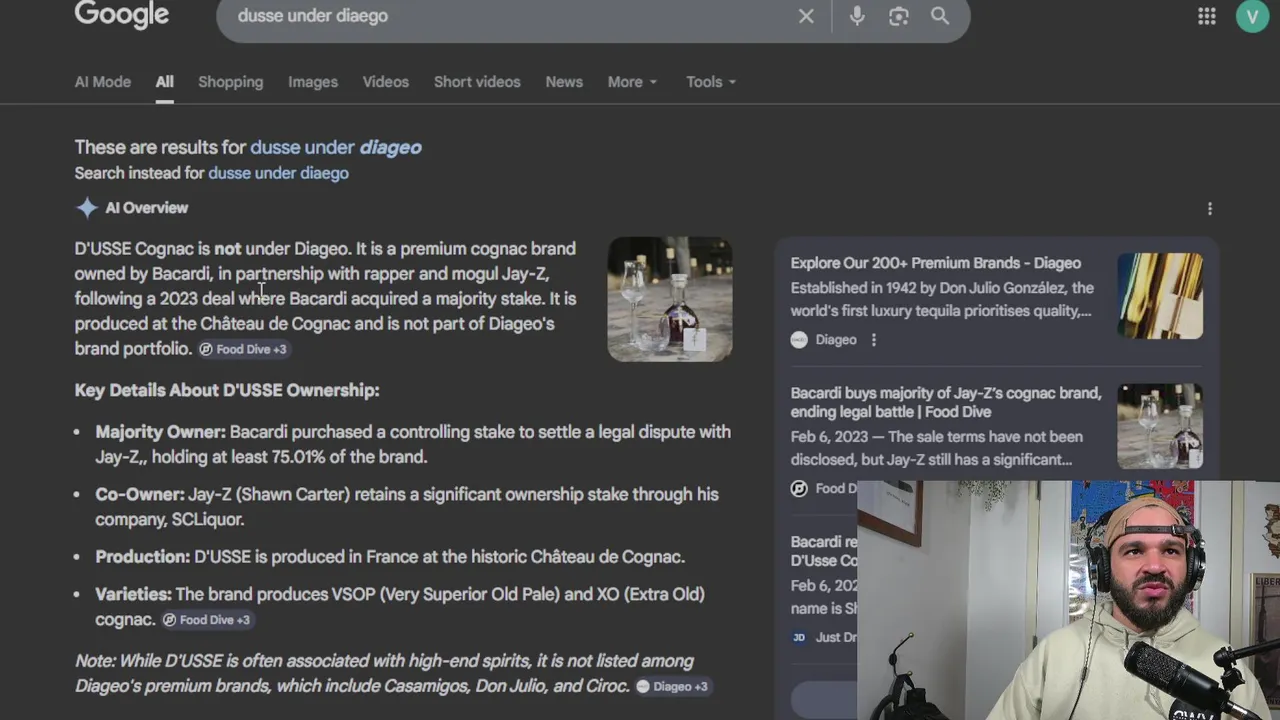The height and width of the screenshot is (720, 1280).
Task: Click corrected query link dusse under diageo
Action: coord(336,147)
